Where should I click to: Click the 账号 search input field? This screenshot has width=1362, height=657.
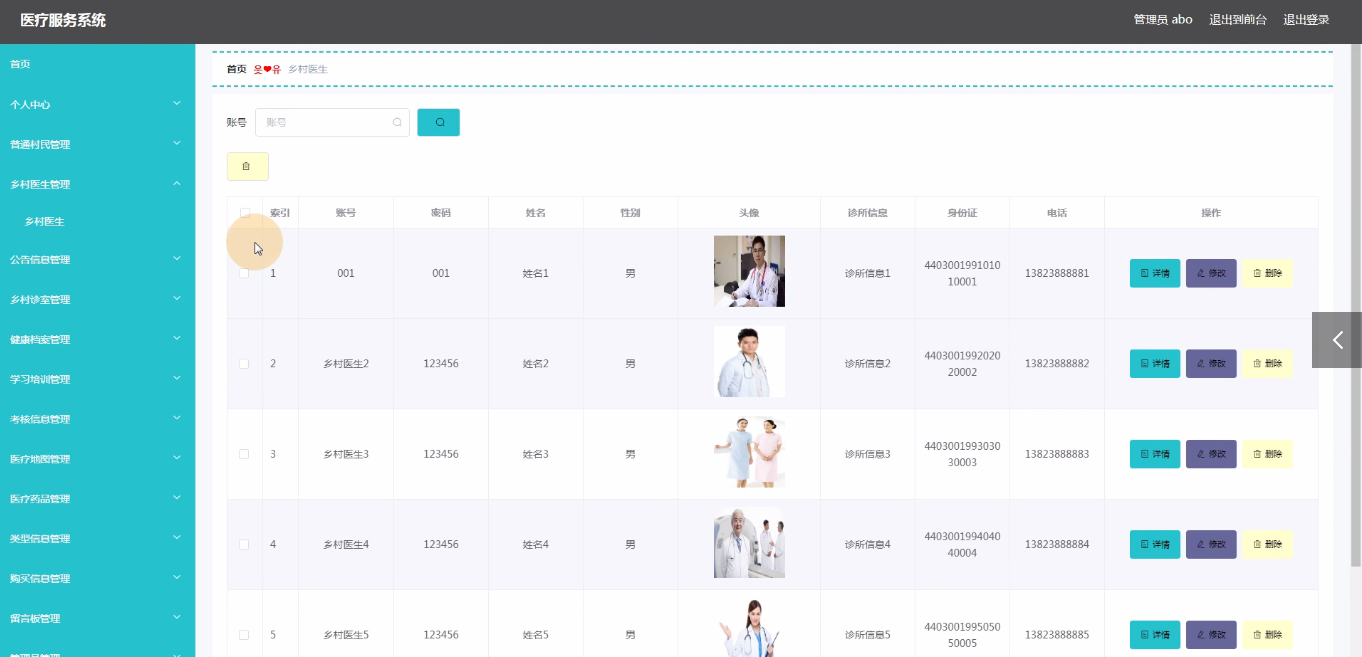click(325, 123)
